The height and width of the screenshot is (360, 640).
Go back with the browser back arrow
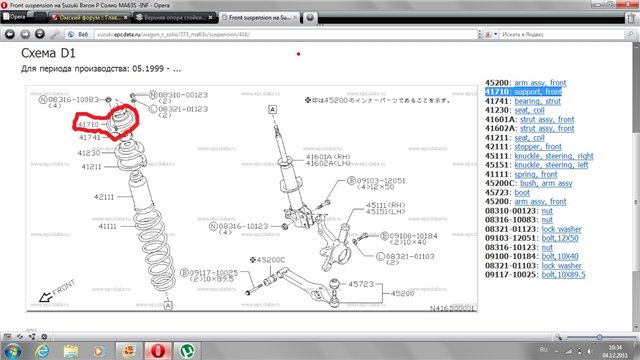(x=10, y=34)
